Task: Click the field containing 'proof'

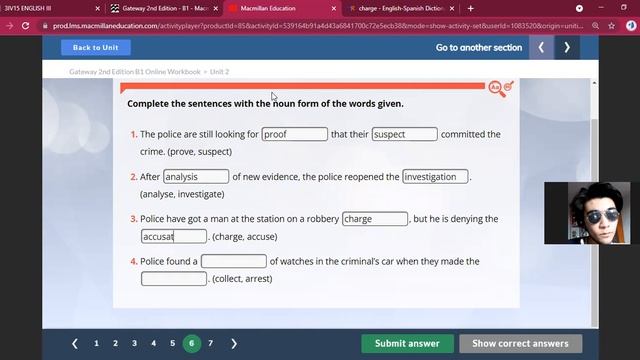Action: pos(295,134)
